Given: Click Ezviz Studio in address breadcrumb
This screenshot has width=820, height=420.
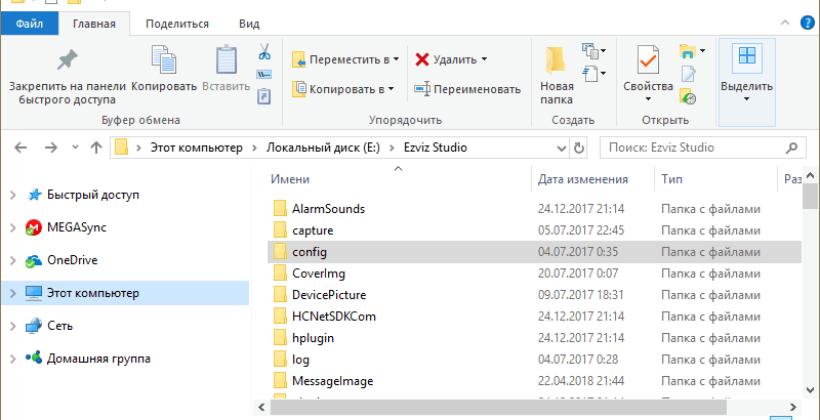Looking at the screenshot, I should click(x=435, y=147).
